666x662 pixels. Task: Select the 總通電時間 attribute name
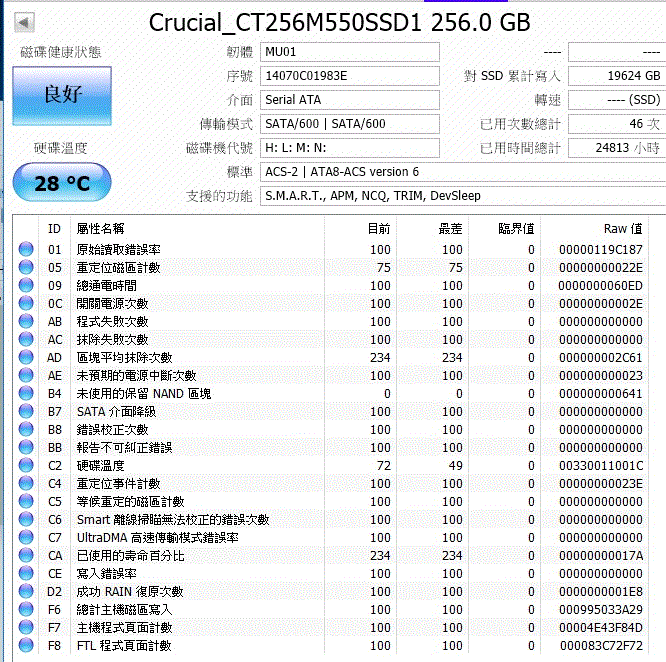pos(107,286)
